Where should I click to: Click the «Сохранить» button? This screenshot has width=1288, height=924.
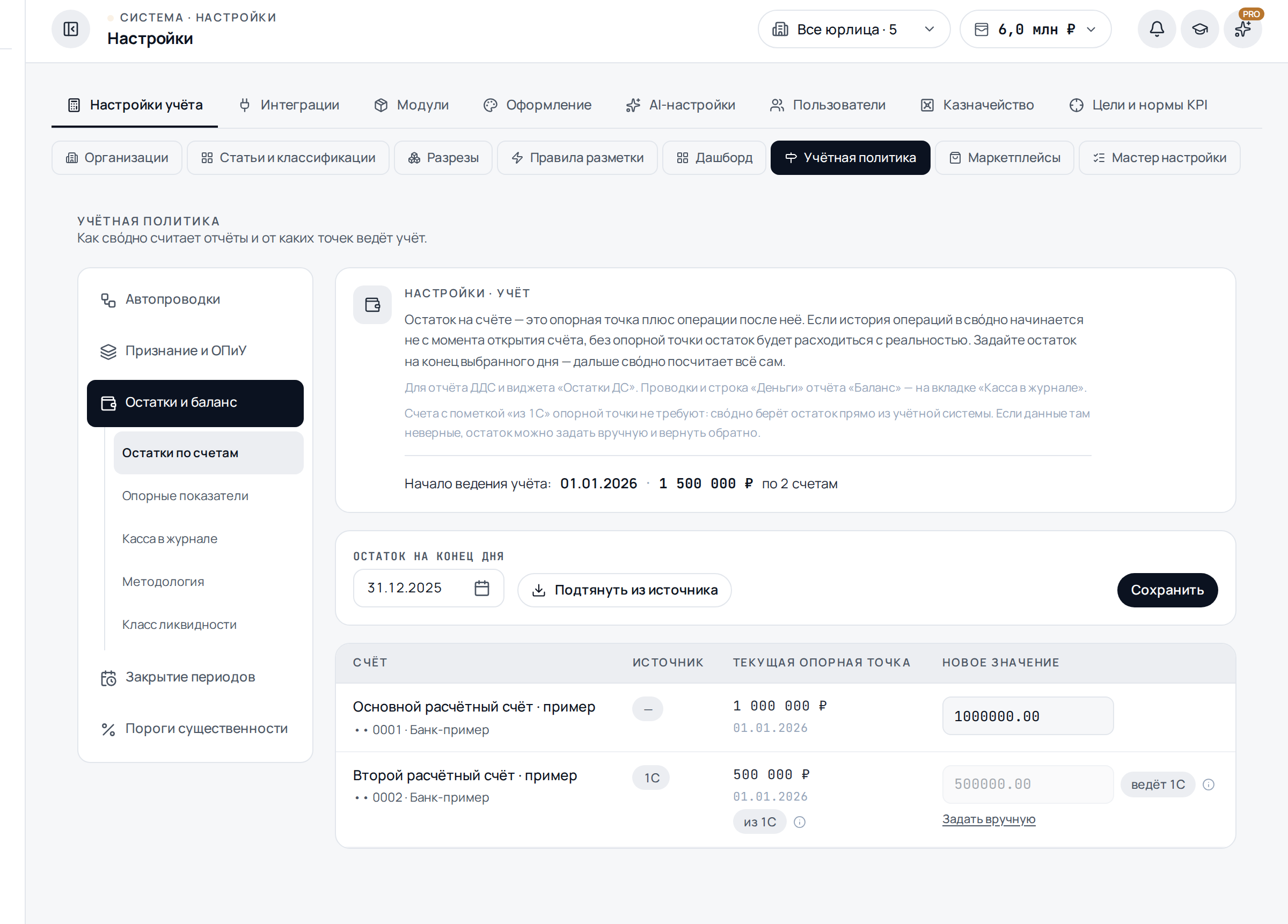coord(1167,591)
